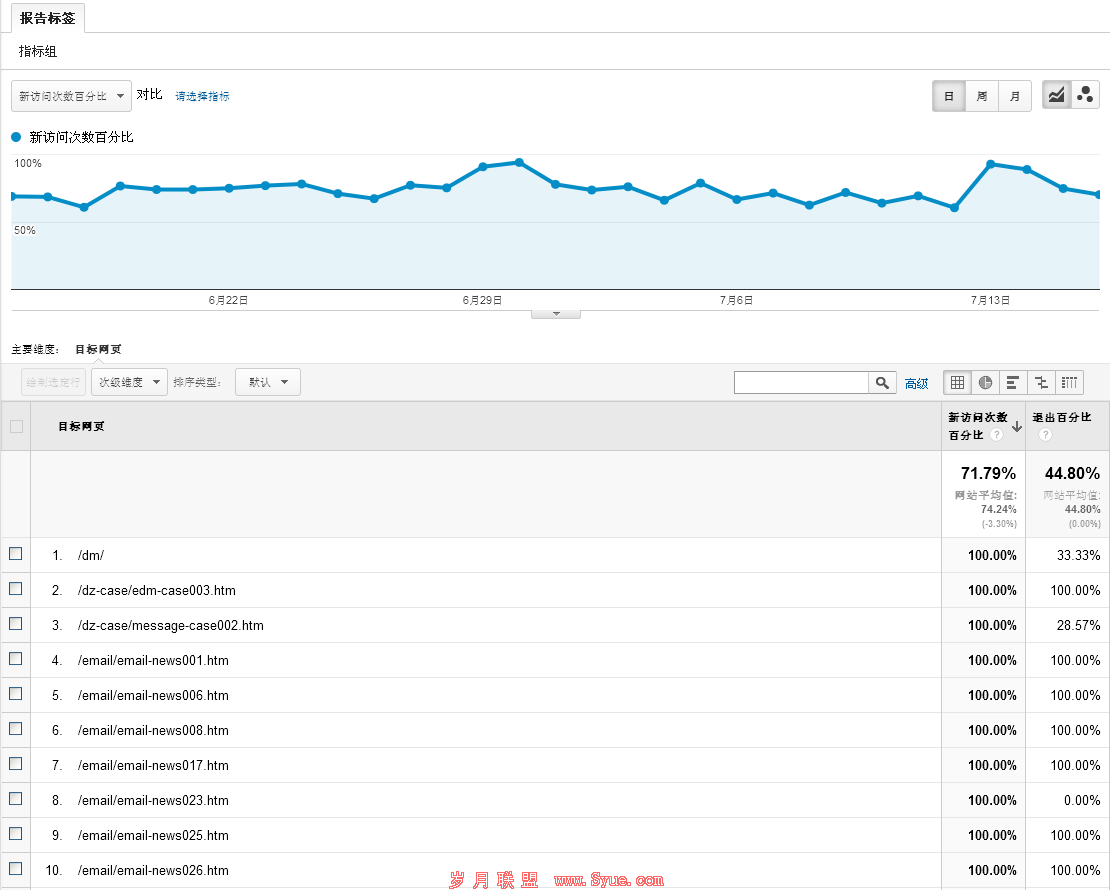The image size is (1110, 890).
Task: Open the 次级维度 secondary dimension dropdown
Action: click(130, 382)
